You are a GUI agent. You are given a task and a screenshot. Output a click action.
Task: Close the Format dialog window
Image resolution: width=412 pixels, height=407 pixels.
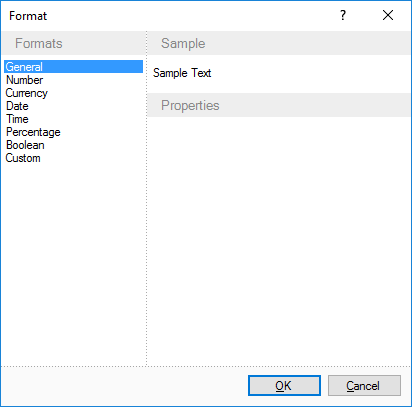pyautogui.click(x=388, y=15)
